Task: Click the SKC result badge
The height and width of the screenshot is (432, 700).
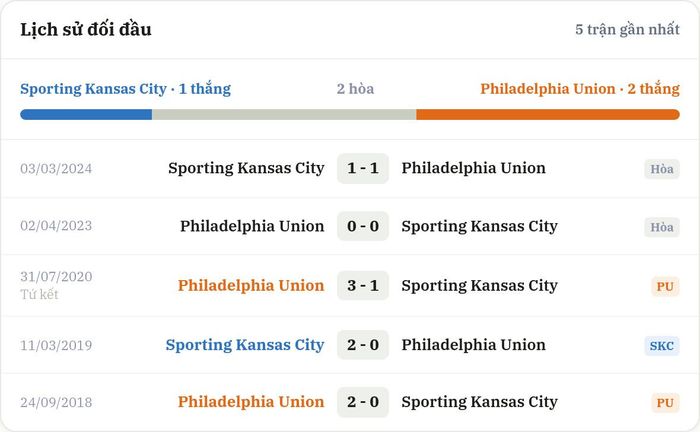Action: pos(662,346)
